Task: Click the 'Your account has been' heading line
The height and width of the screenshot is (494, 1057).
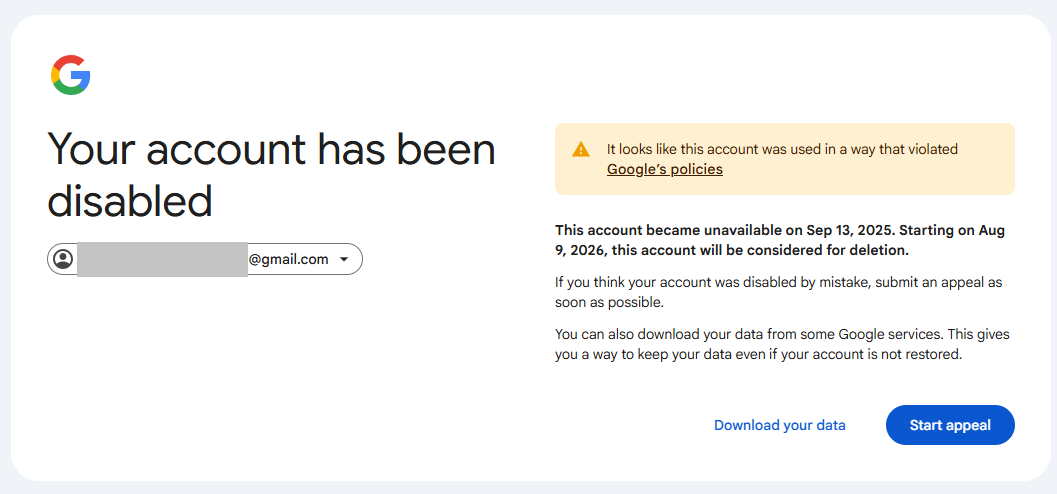Action: pyautogui.click(x=271, y=150)
